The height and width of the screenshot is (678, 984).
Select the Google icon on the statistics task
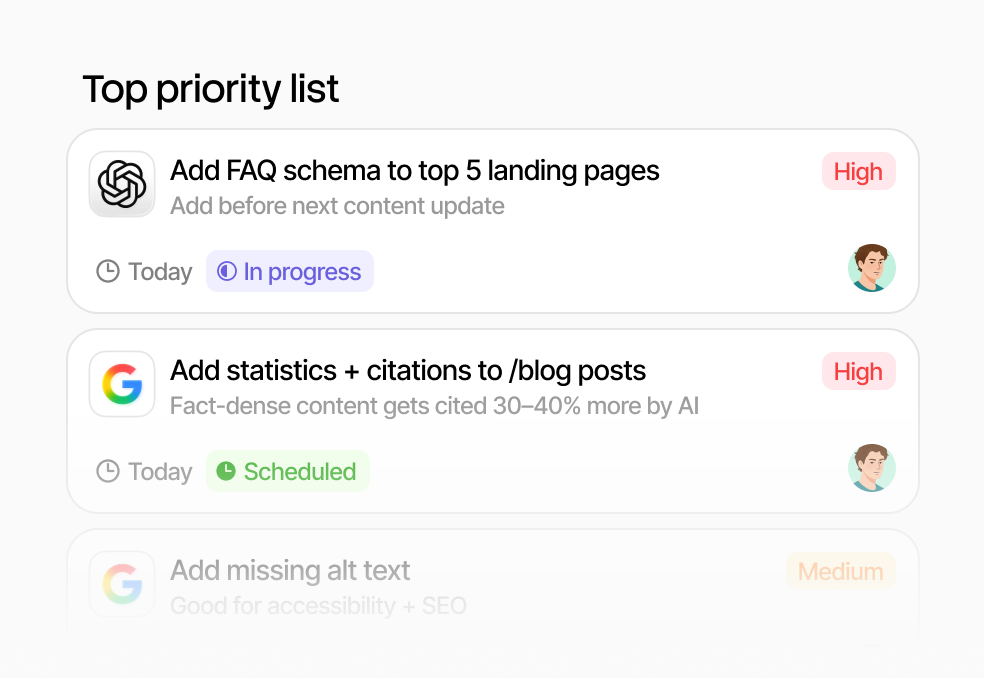pyautogui.click(x=121, y=384)
